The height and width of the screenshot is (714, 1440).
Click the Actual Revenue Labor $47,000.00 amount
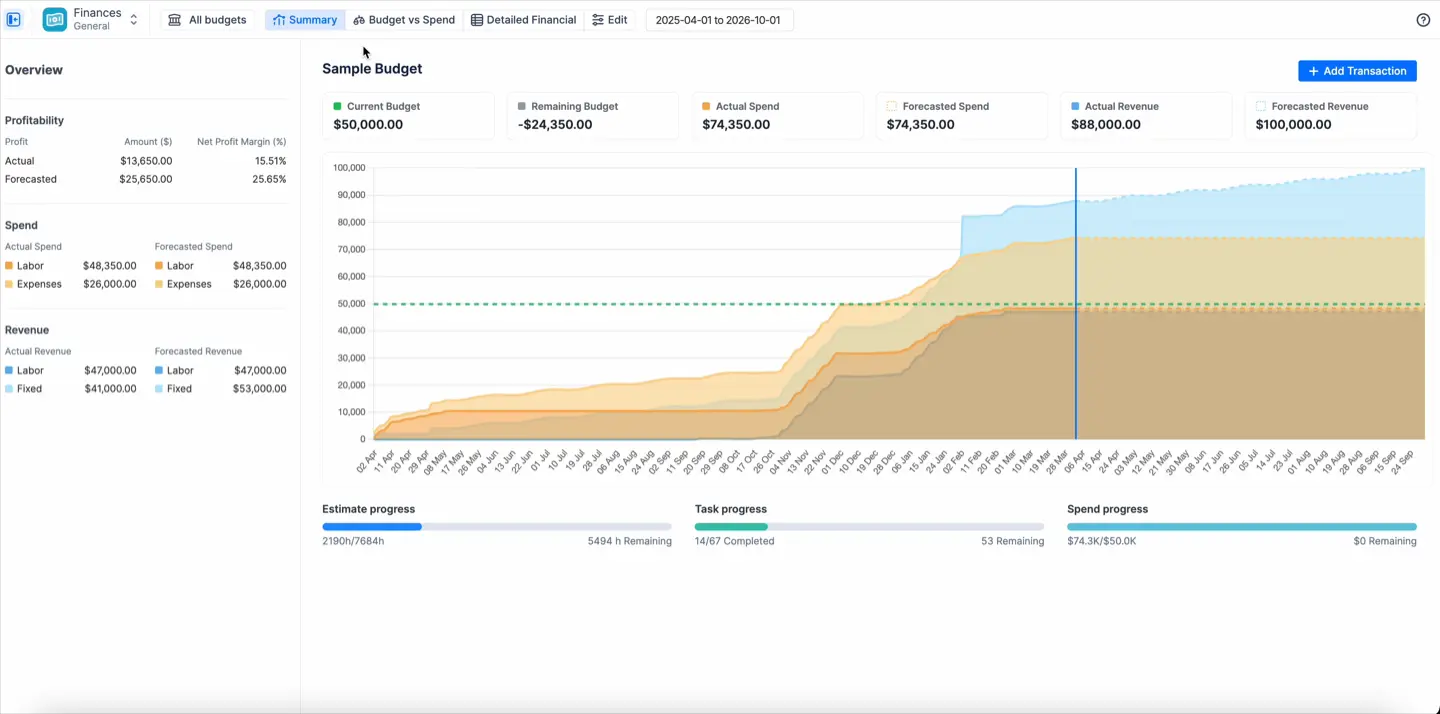[110, 370]
